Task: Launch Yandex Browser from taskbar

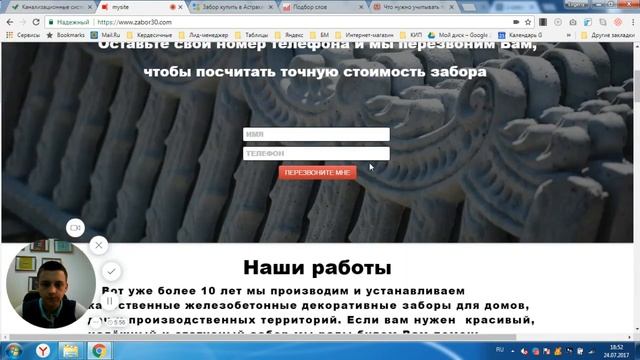Action: (x=43, y=351)
